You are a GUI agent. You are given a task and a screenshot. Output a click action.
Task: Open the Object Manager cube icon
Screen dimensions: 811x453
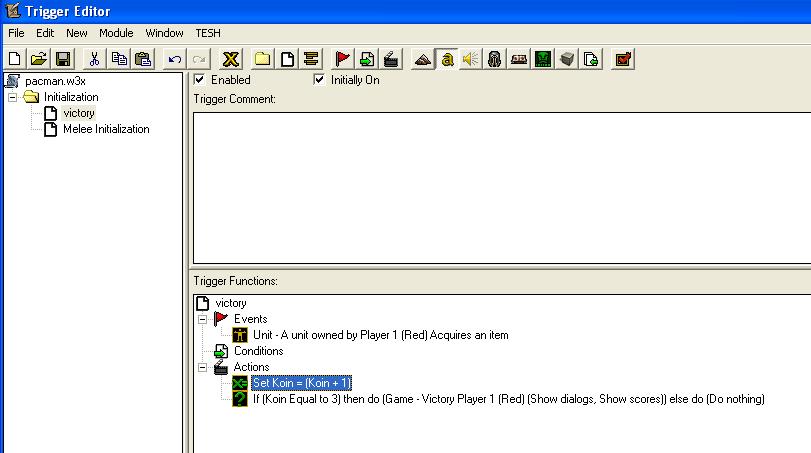[567, 59]
